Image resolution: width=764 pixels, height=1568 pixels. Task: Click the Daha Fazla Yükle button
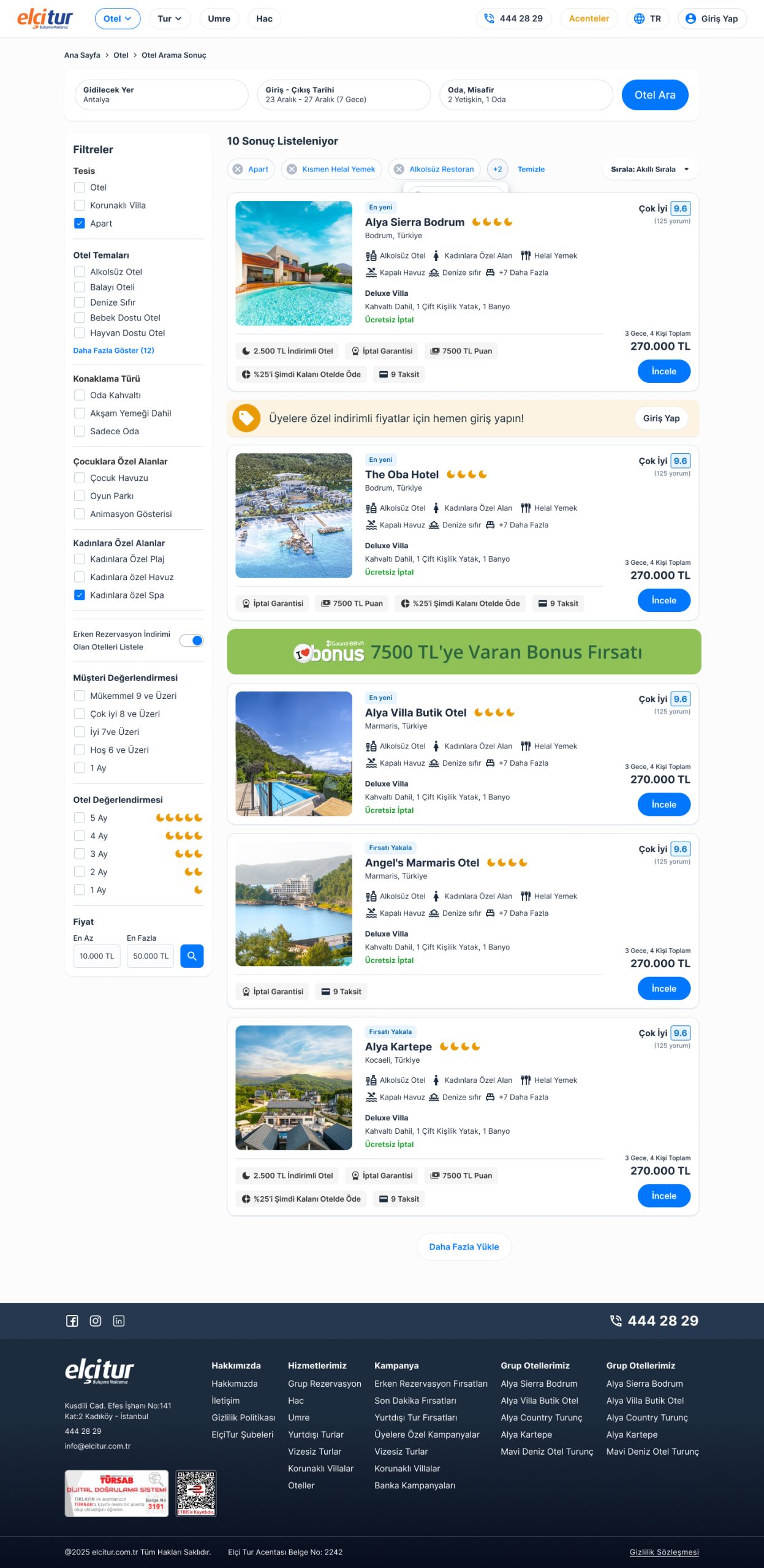pos(464,1246)
